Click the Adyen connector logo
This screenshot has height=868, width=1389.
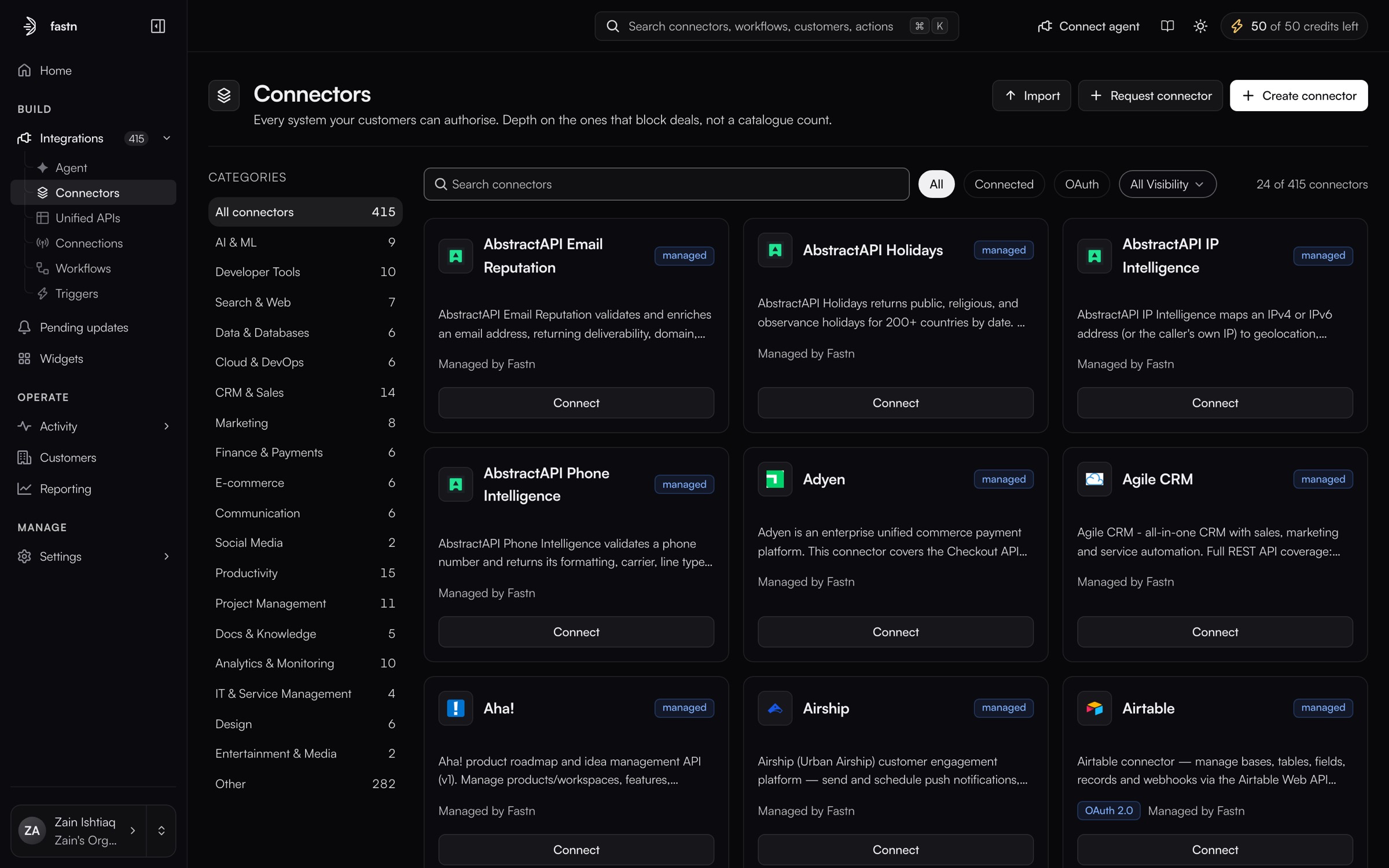pyautogui.click(x=775, y=479)
